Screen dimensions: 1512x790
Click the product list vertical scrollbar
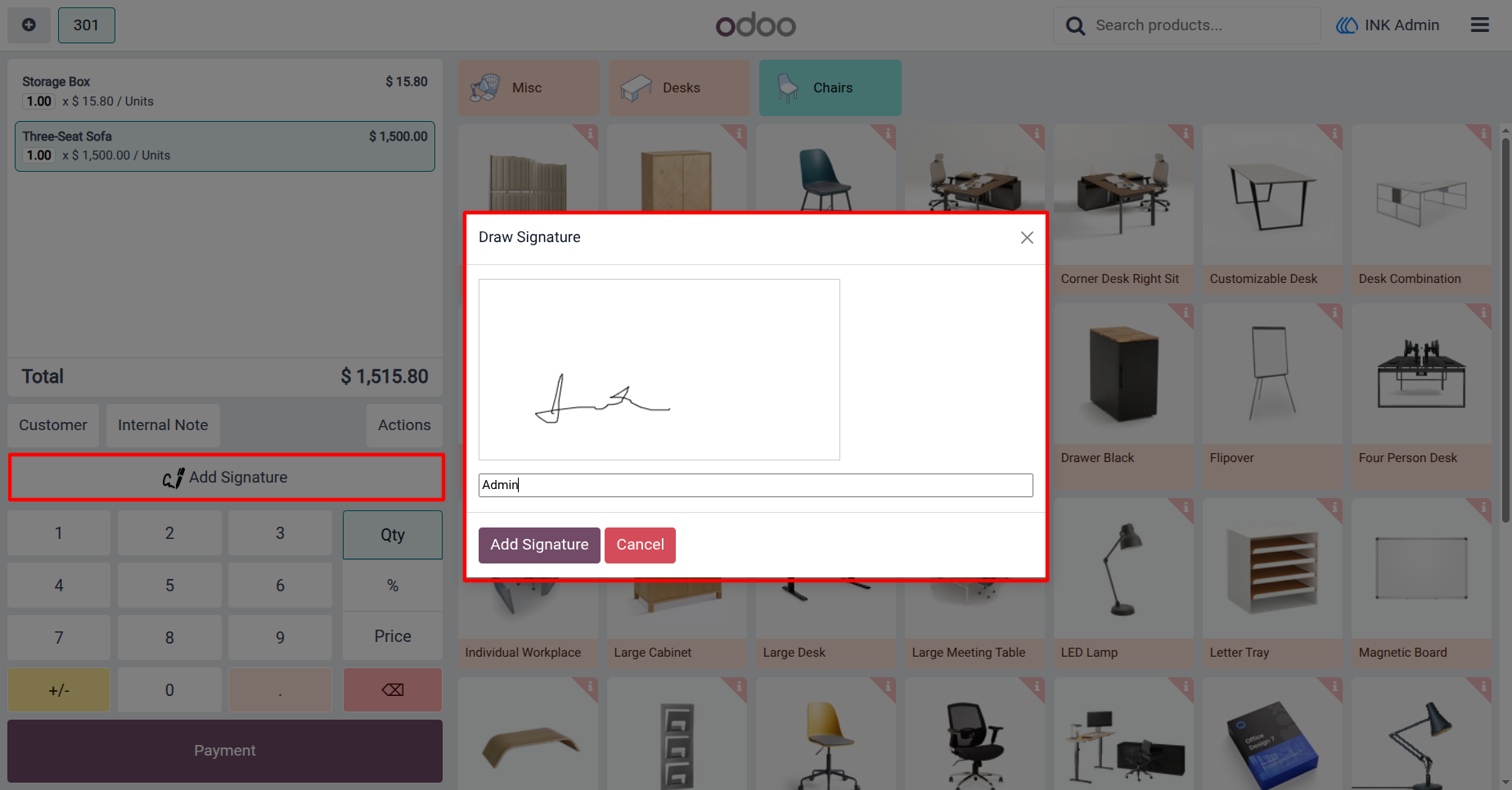(1505, 330)
